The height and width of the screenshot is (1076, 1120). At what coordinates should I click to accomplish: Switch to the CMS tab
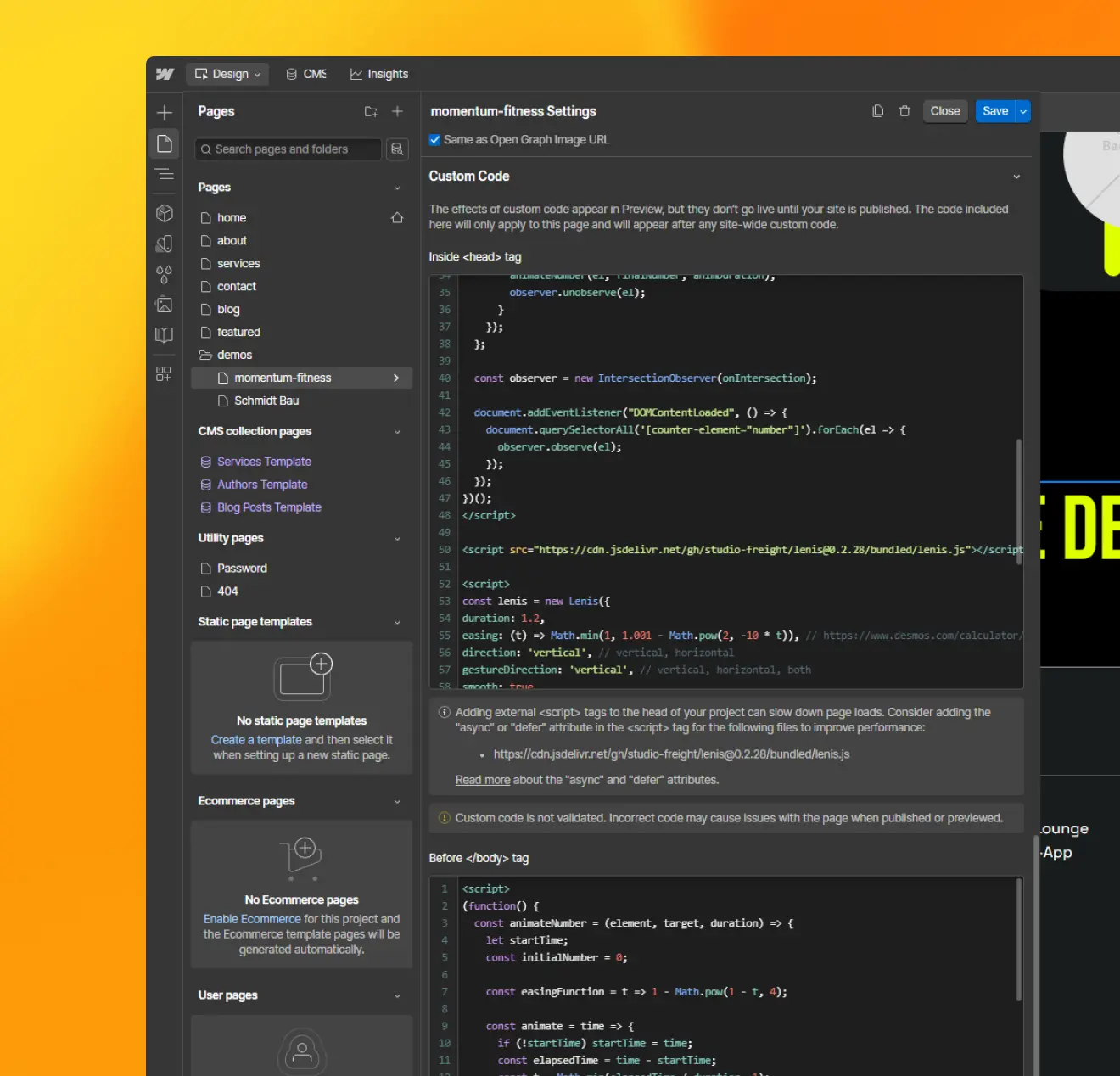coord(306,74)
